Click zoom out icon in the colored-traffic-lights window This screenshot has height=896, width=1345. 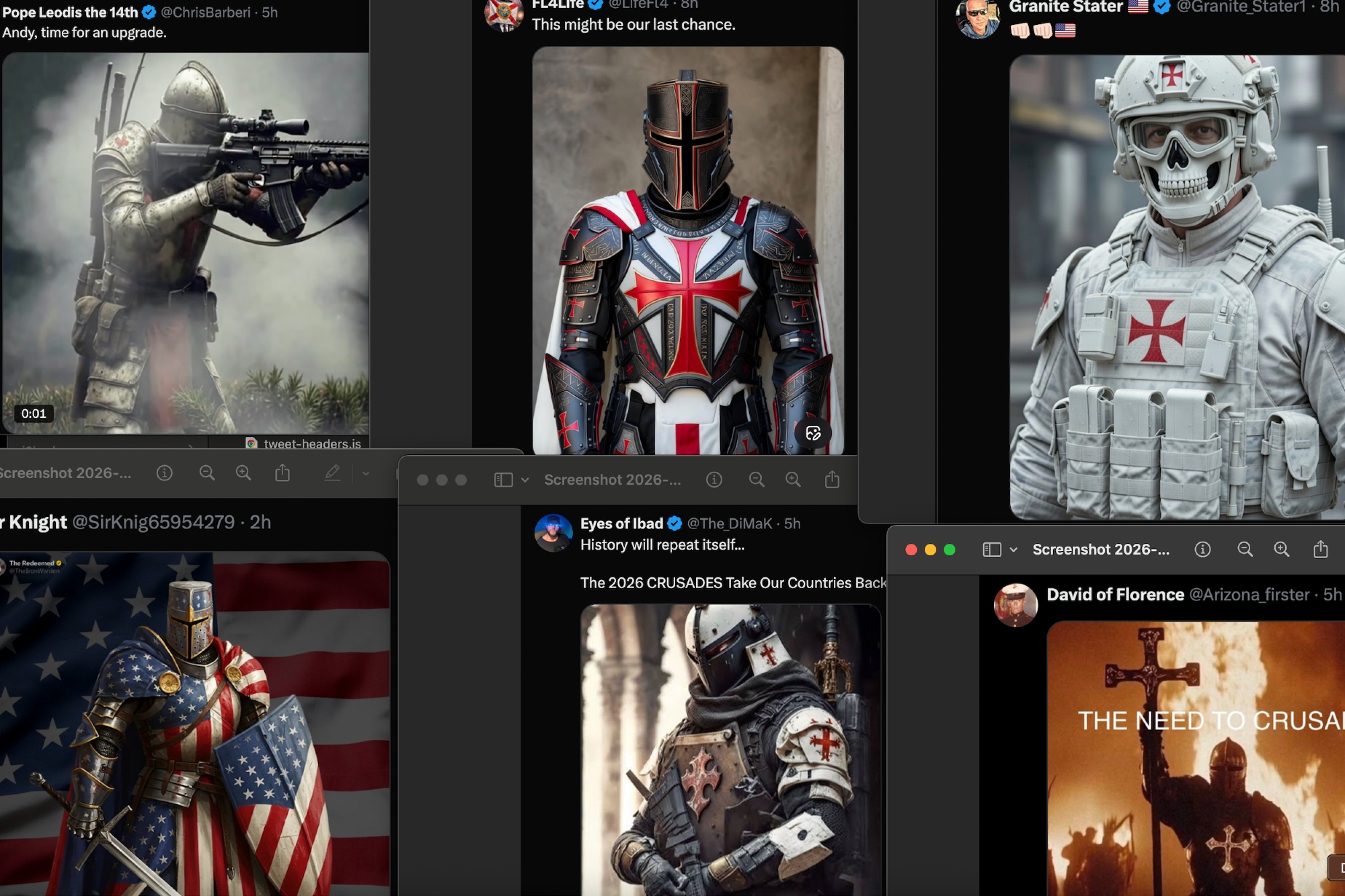(1245, 549)
